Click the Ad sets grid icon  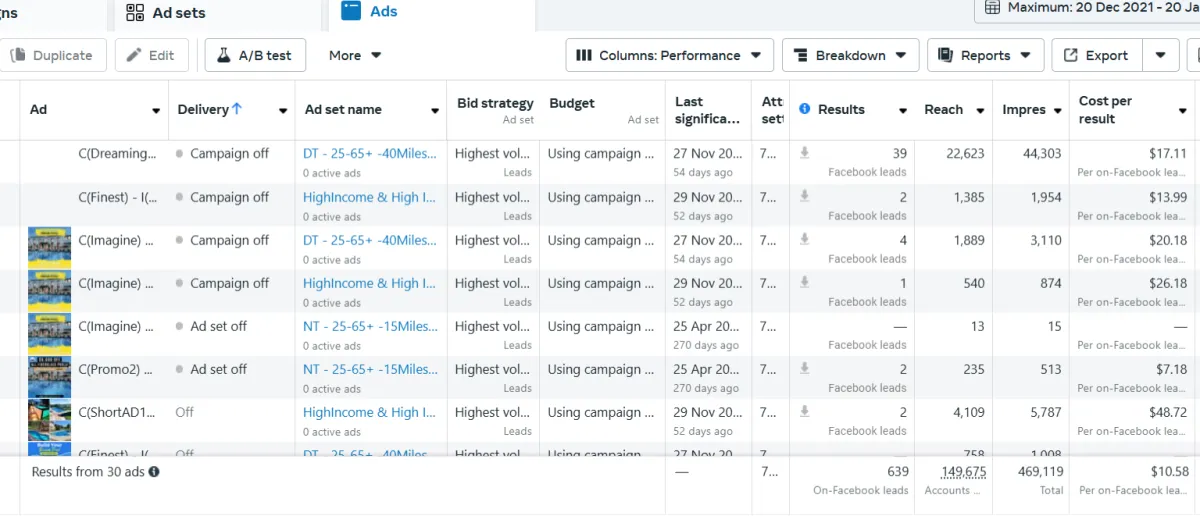pyautogui.click(x=135, y=13)
